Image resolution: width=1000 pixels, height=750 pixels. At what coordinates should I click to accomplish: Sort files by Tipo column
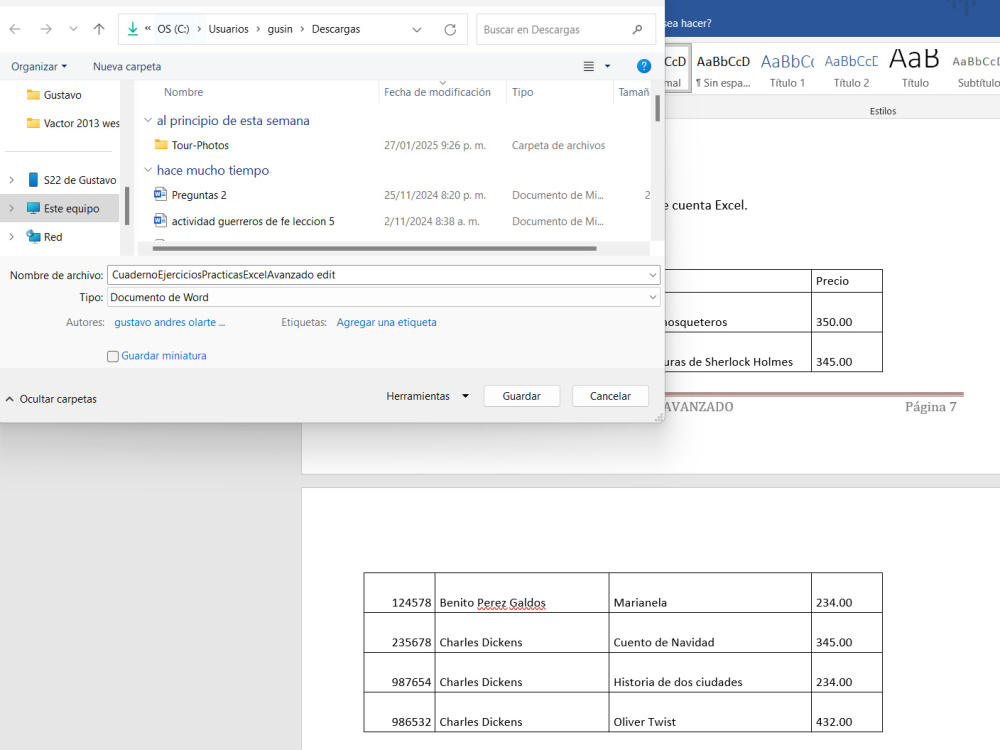click(522, 92)
